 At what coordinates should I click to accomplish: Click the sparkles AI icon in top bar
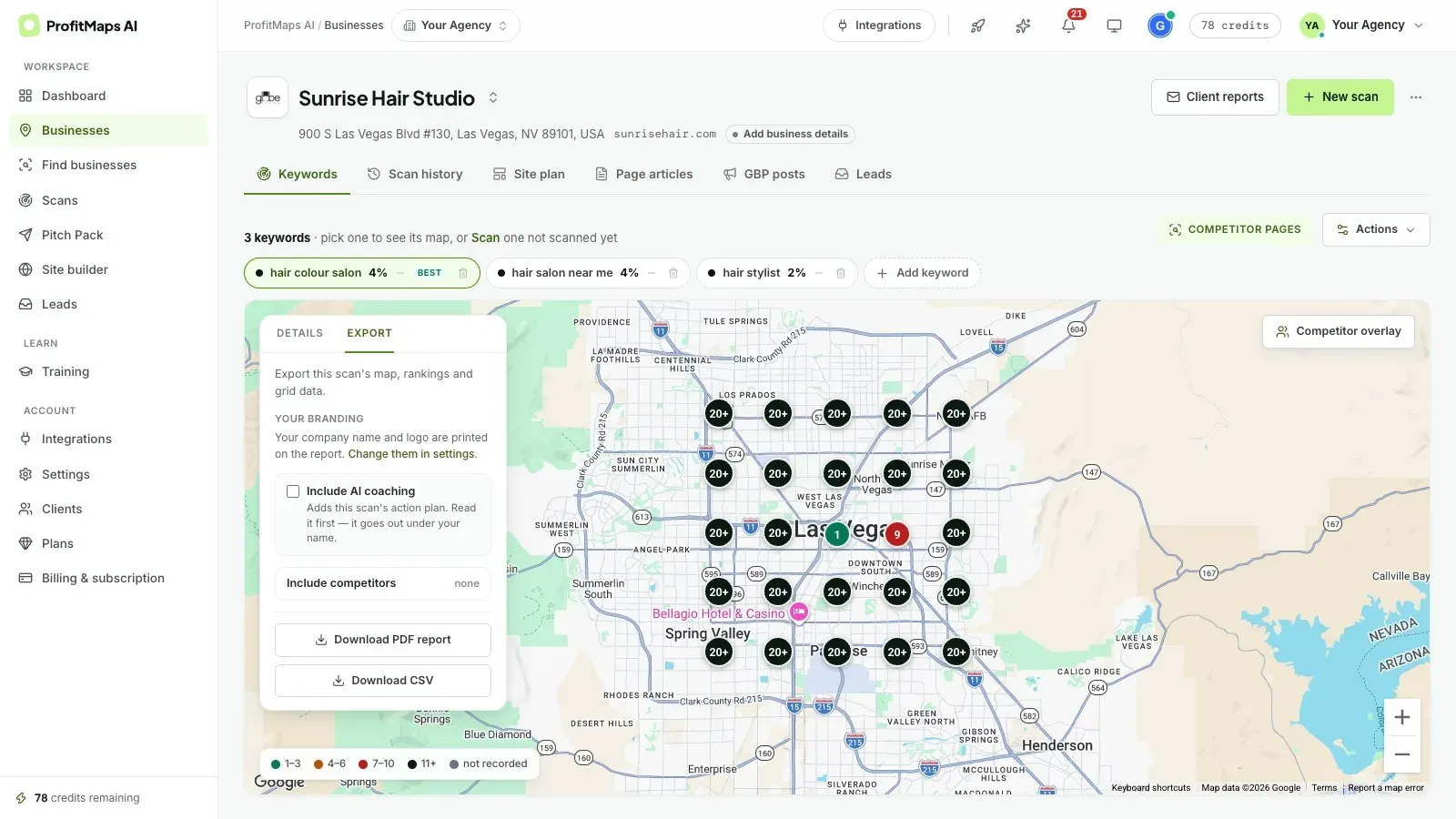click(1023, 25)
